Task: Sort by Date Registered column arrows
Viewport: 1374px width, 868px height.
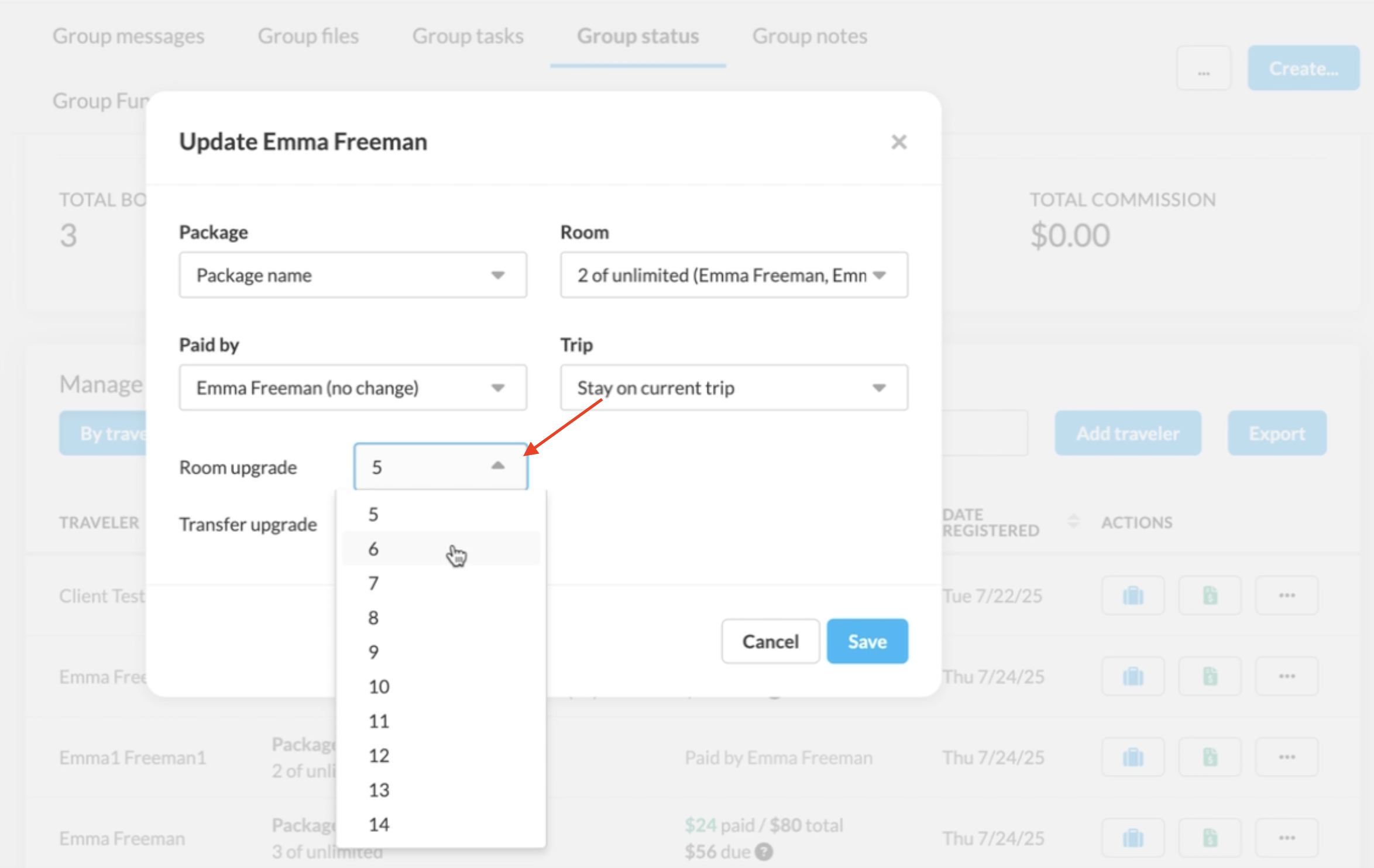Action: (x=1073, y=522)
